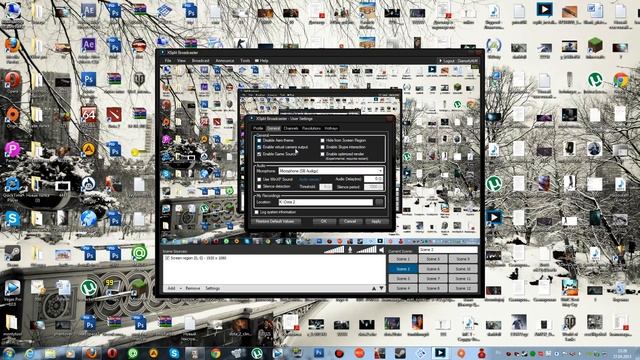Switch to the Hotkeys tab
640x360 pixels.
click(x=331, y=128)
